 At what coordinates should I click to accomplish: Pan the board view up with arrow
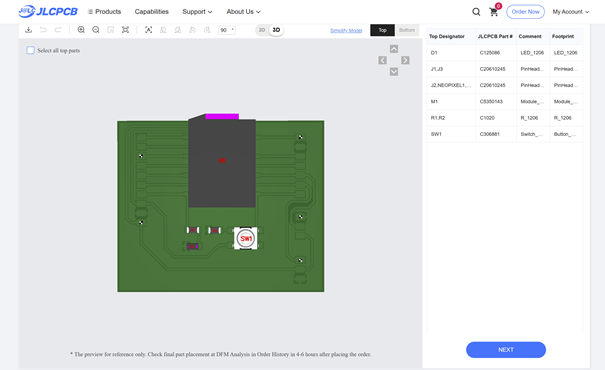coord(394,49)
